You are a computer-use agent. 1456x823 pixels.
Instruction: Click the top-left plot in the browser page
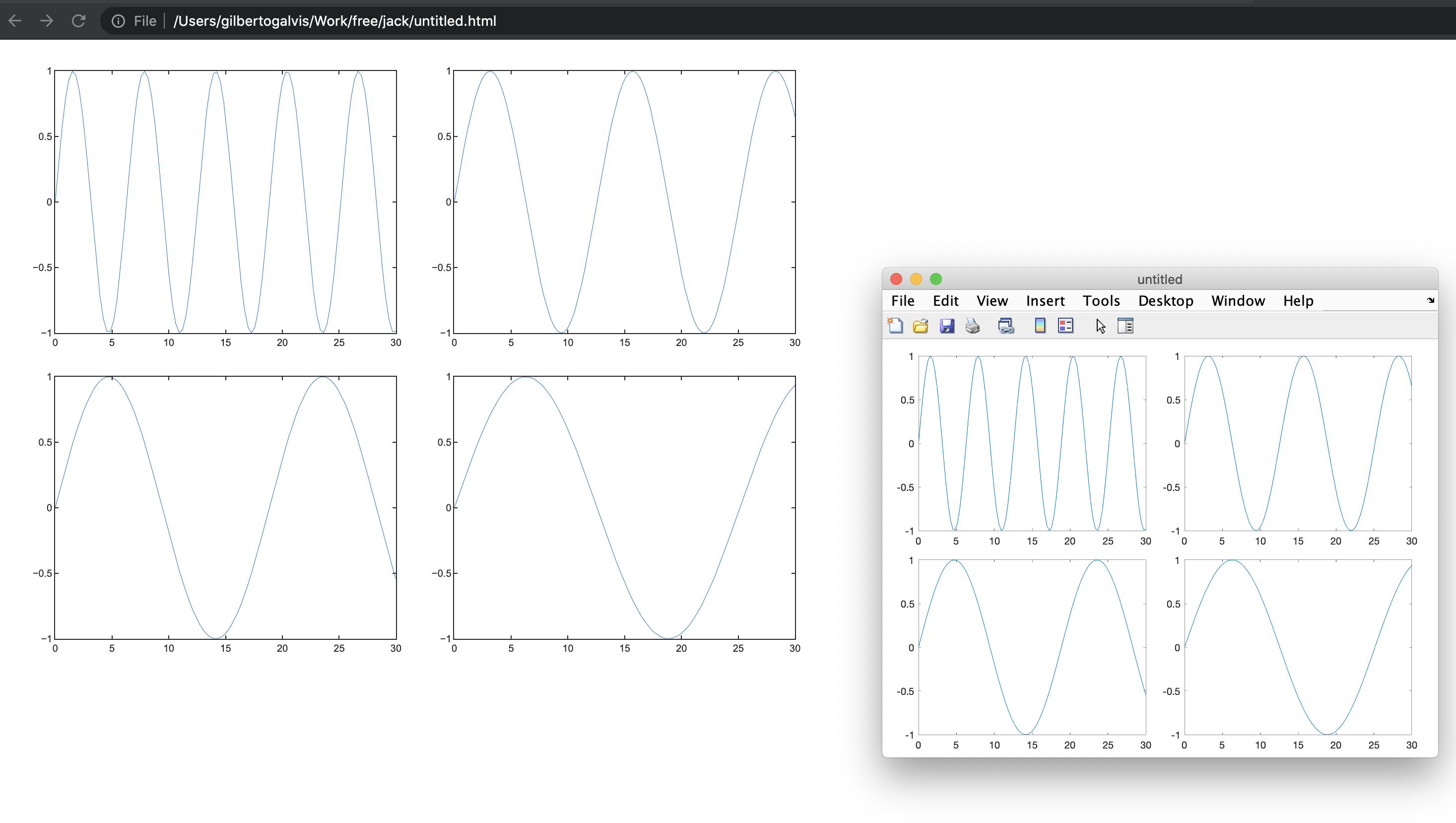click(225, 202)
